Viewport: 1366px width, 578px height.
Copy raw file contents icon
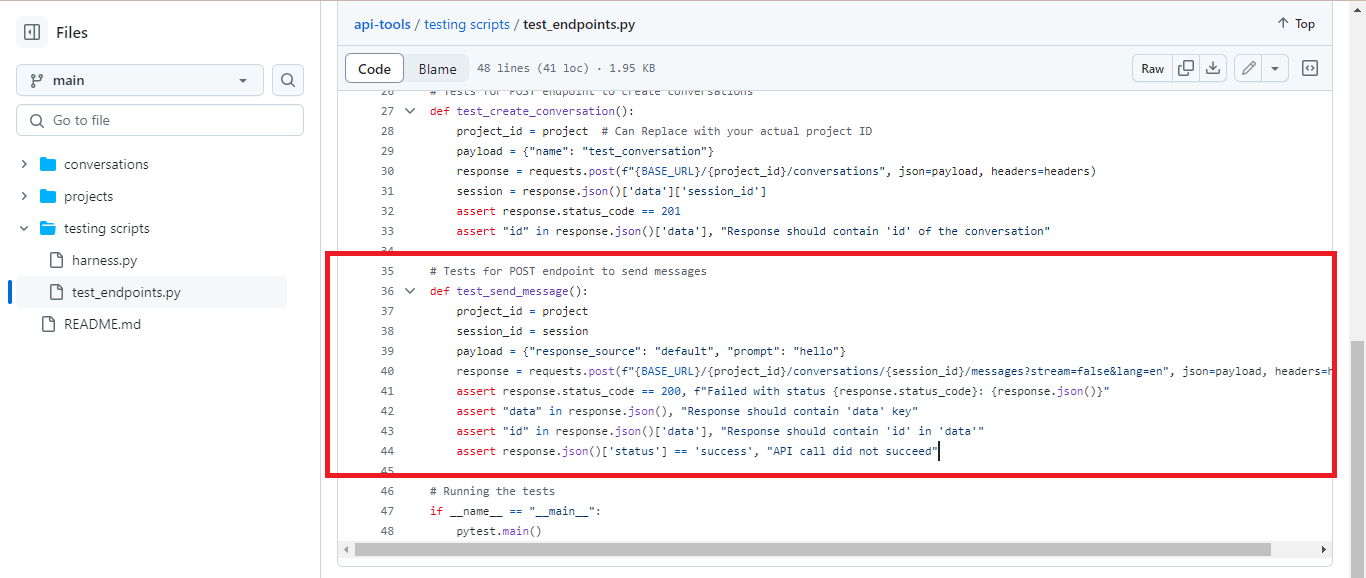point(1186,68)
